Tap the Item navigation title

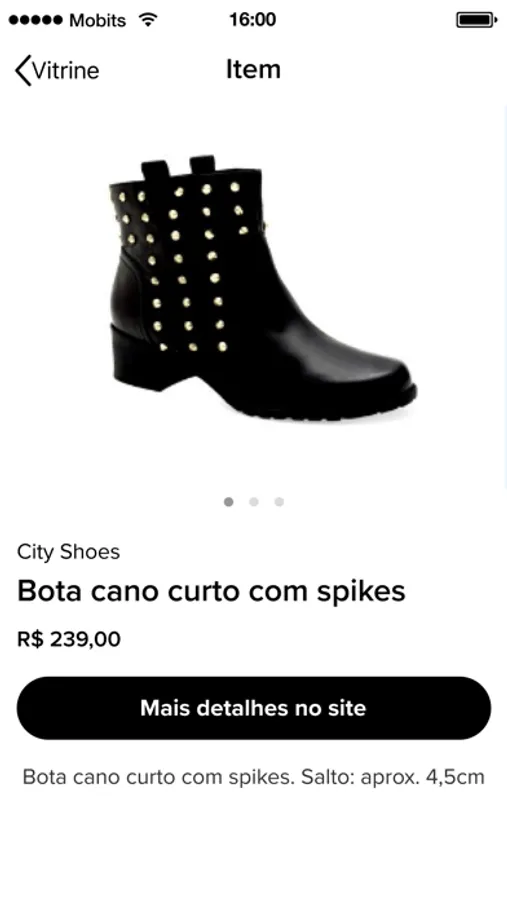pyautogui.click(x=253, y=69)
